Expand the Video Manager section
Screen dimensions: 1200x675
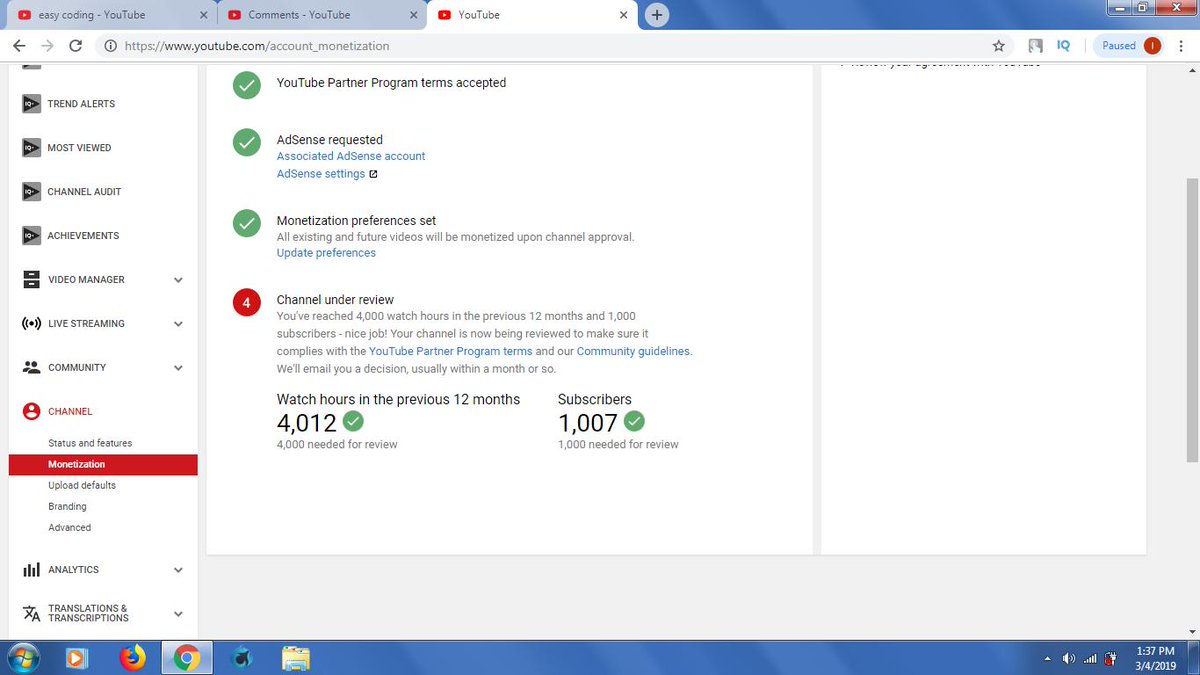tap(178, 280)
